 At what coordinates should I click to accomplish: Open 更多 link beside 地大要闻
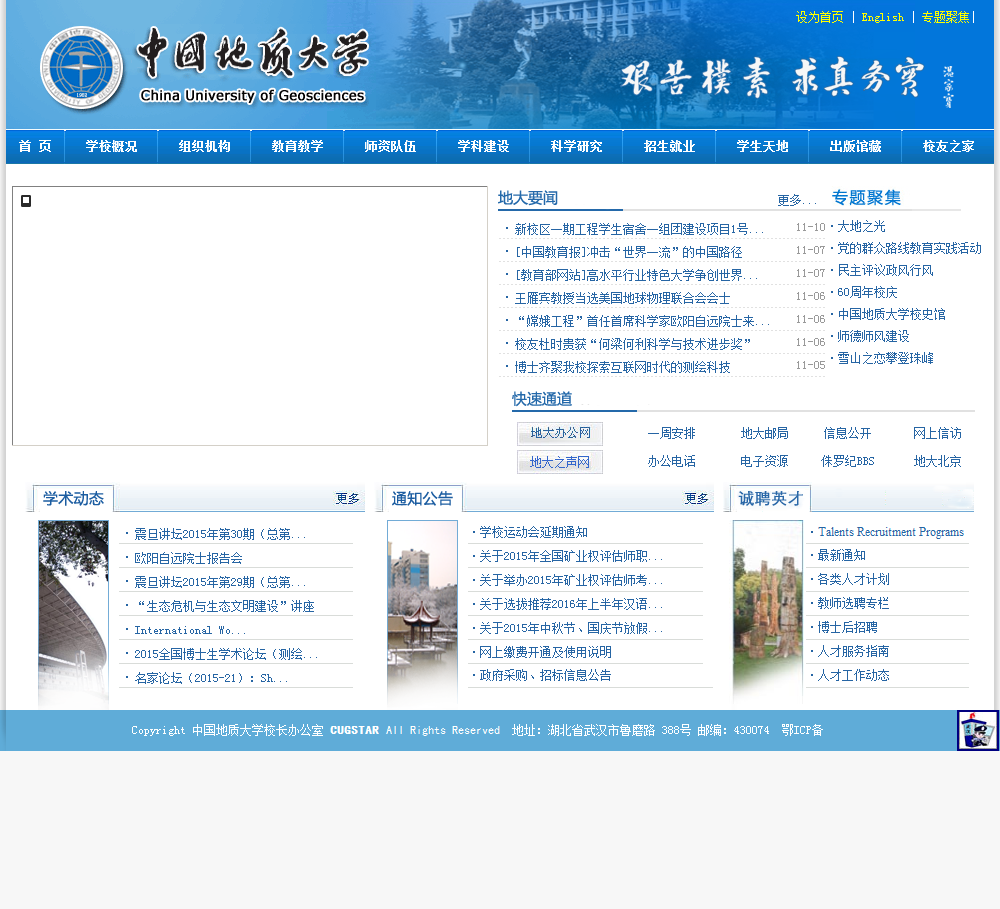(x=796, y=200)
